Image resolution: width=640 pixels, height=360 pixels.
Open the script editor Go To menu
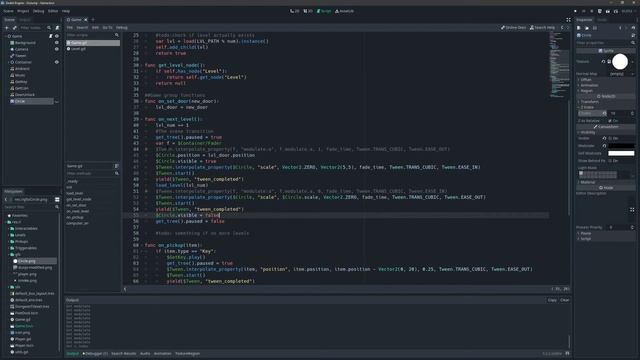coord(107,28)
